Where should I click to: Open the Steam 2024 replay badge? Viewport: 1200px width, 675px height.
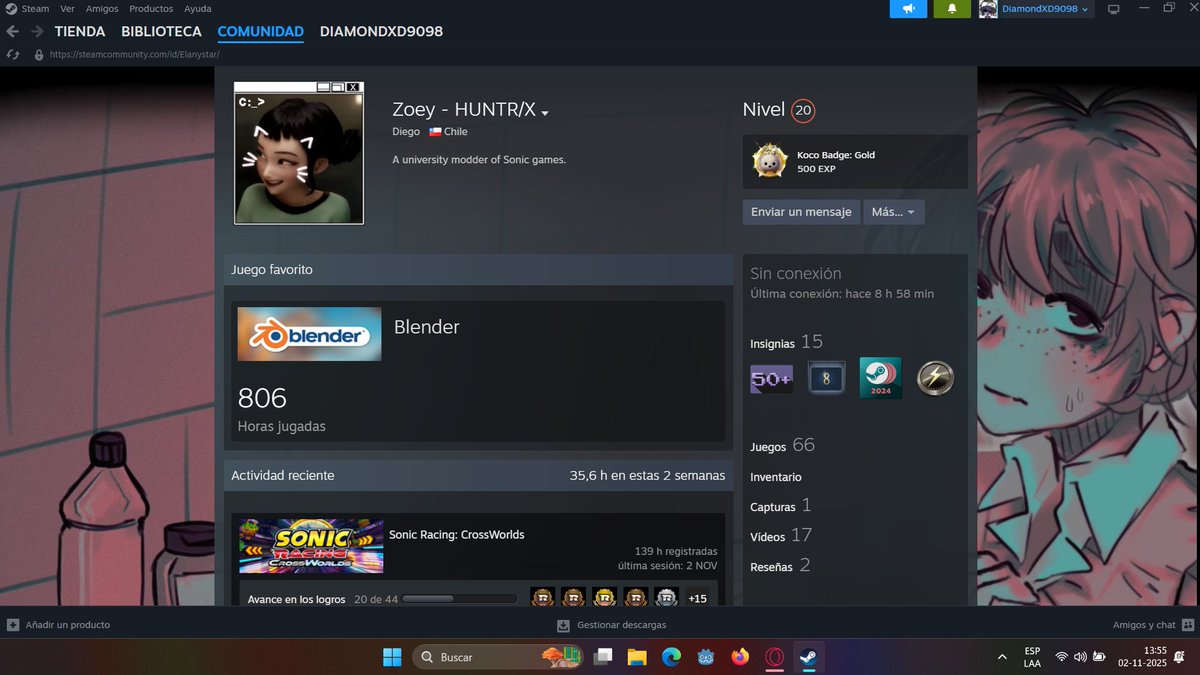880,378
